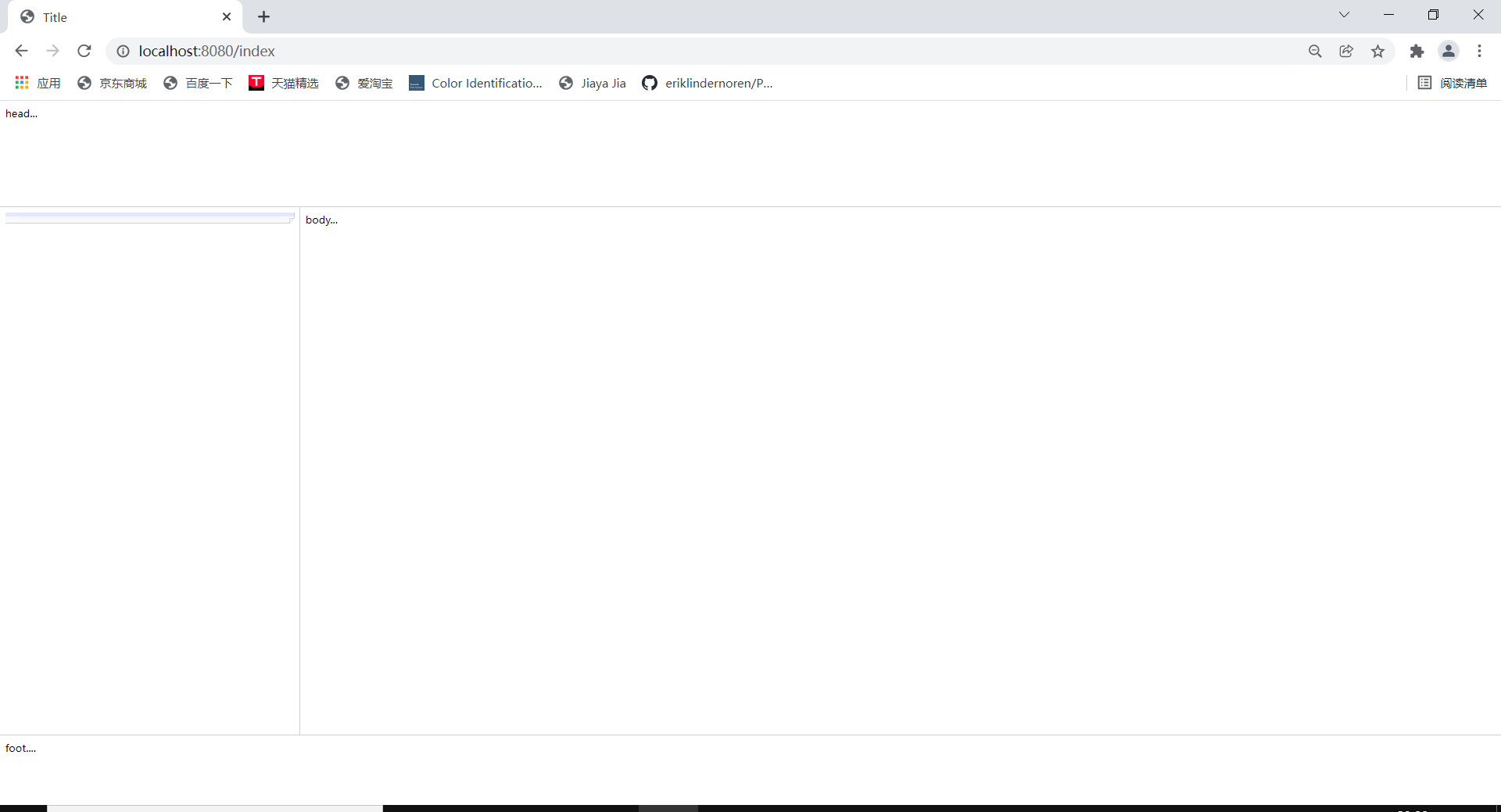Open the 京东商城 bookmark
Viewport: 1501px width, 812px height.
tap(112, 83)
